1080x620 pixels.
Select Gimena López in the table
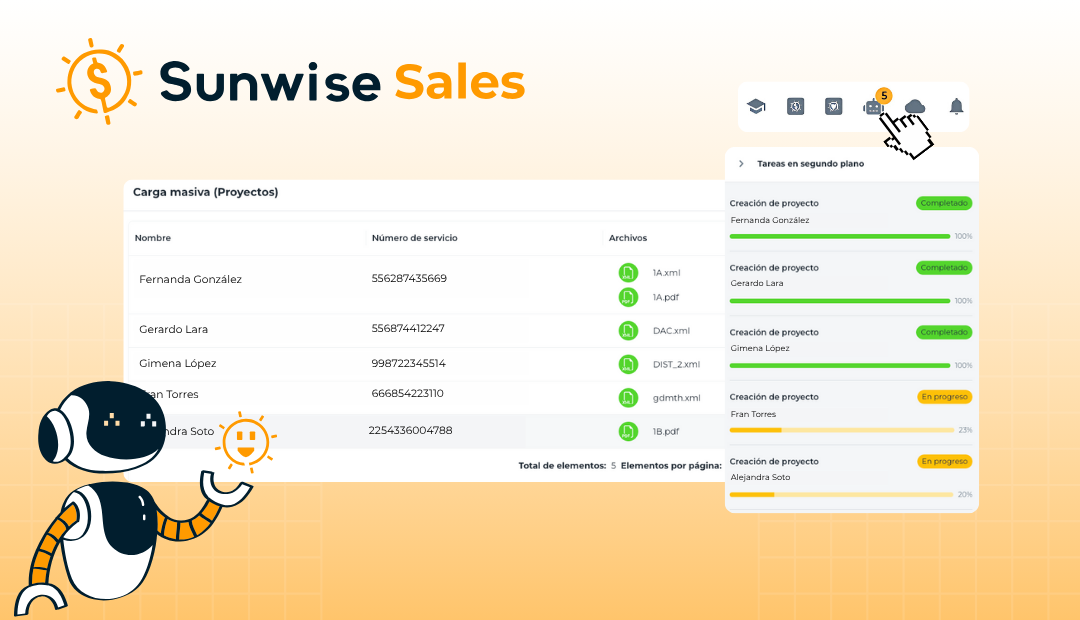tap(178, 363)
